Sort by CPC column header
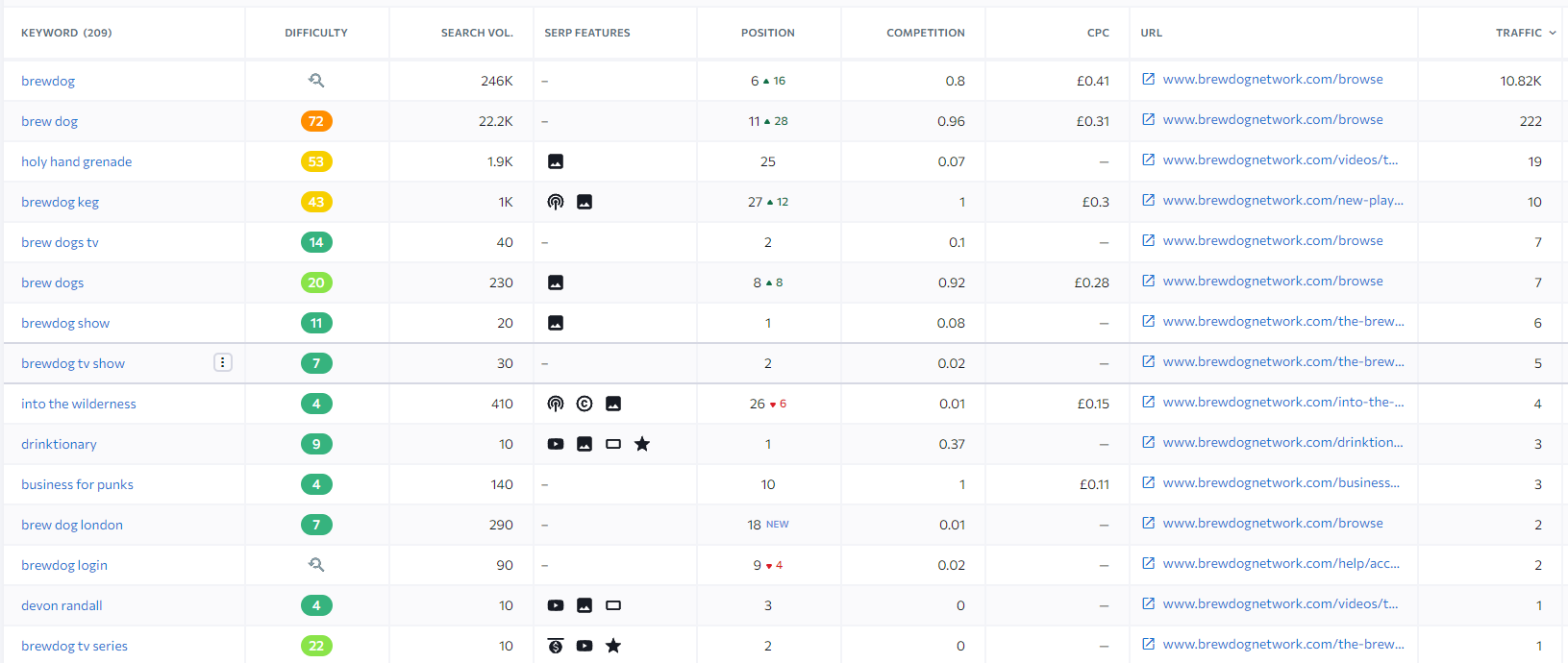The image size is (1568, 663). click(1098, 33)
